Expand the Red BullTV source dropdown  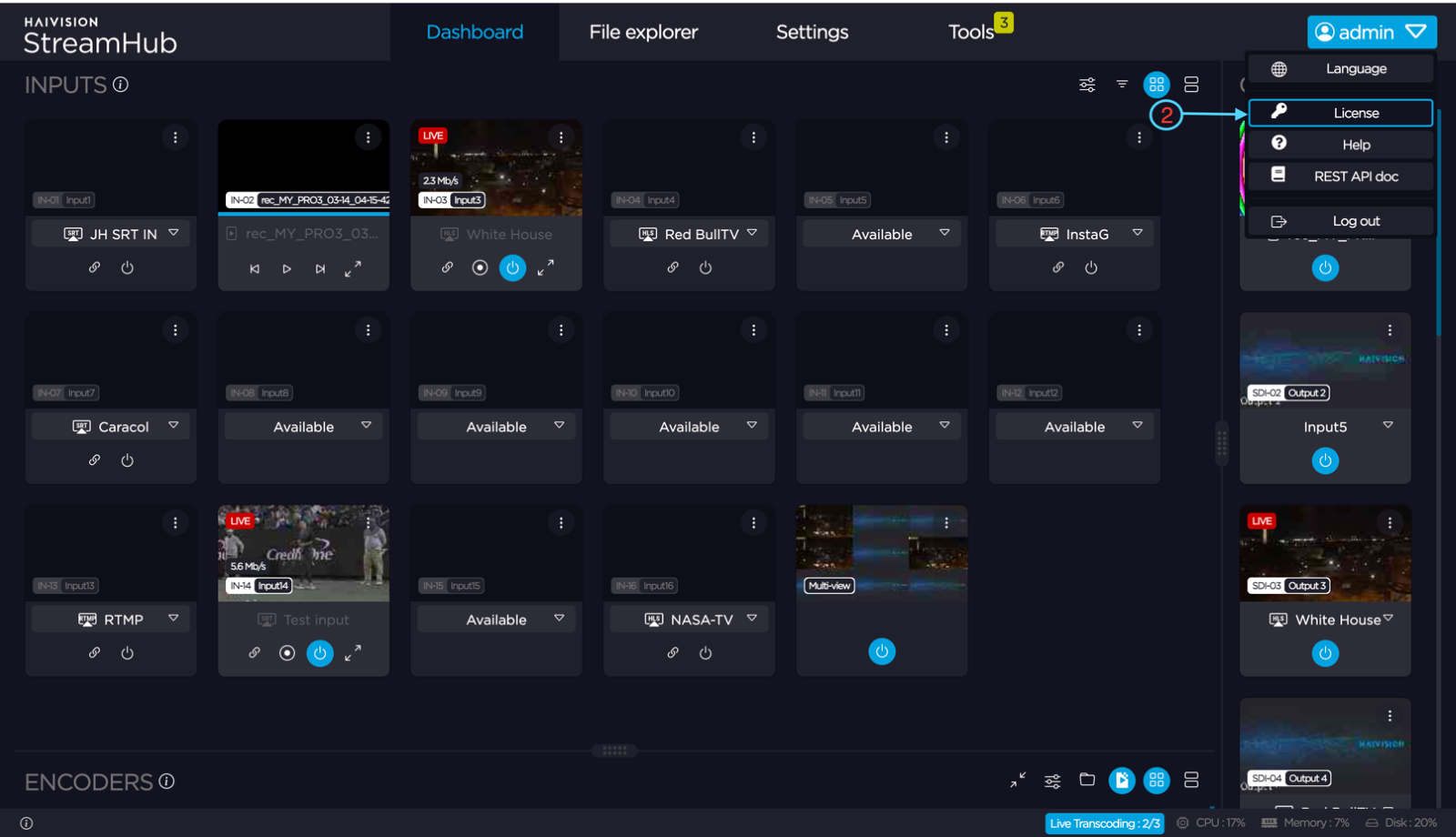click(x=752, y=233)
